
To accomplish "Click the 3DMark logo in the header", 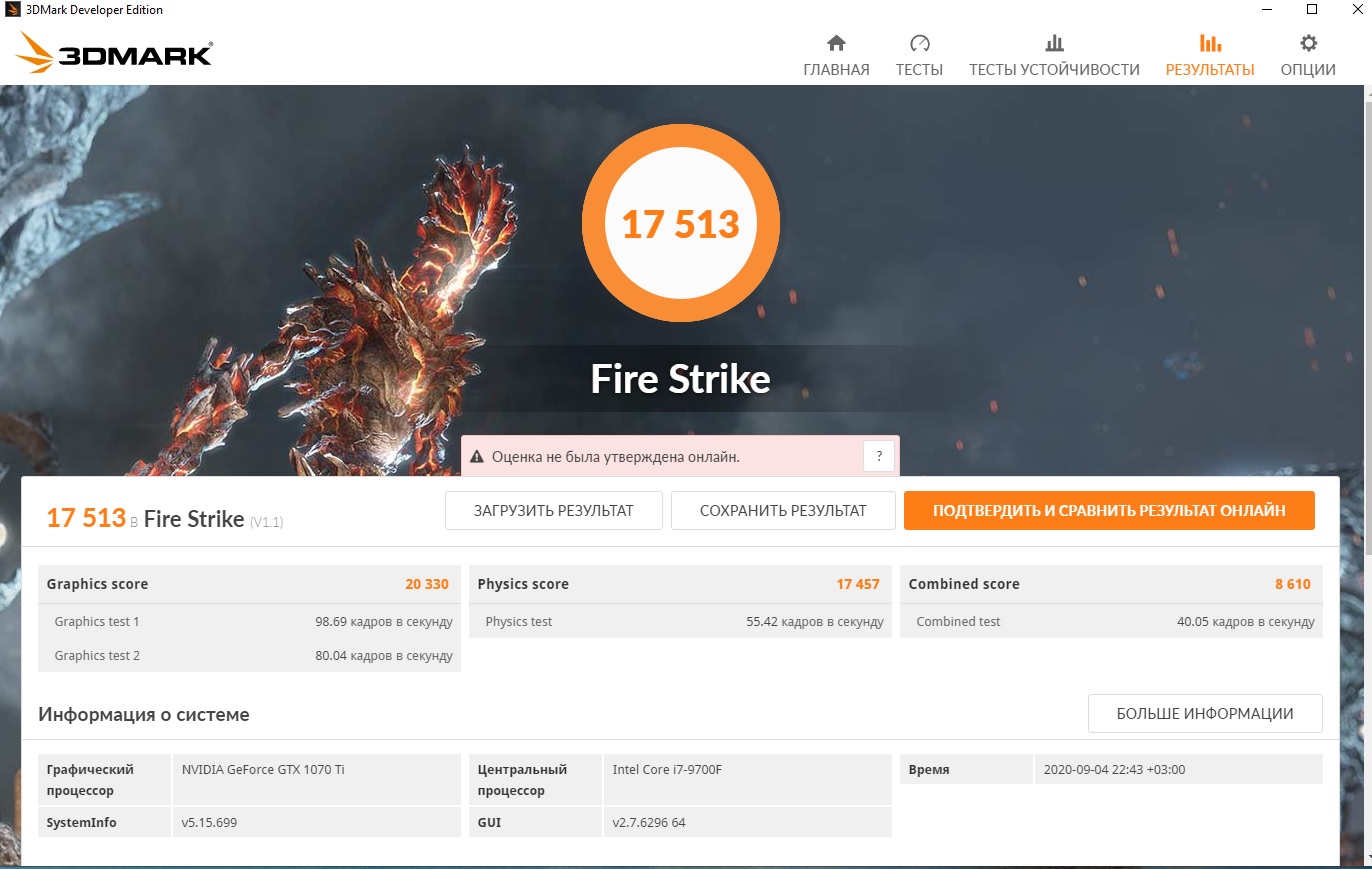I will (115, 52).
